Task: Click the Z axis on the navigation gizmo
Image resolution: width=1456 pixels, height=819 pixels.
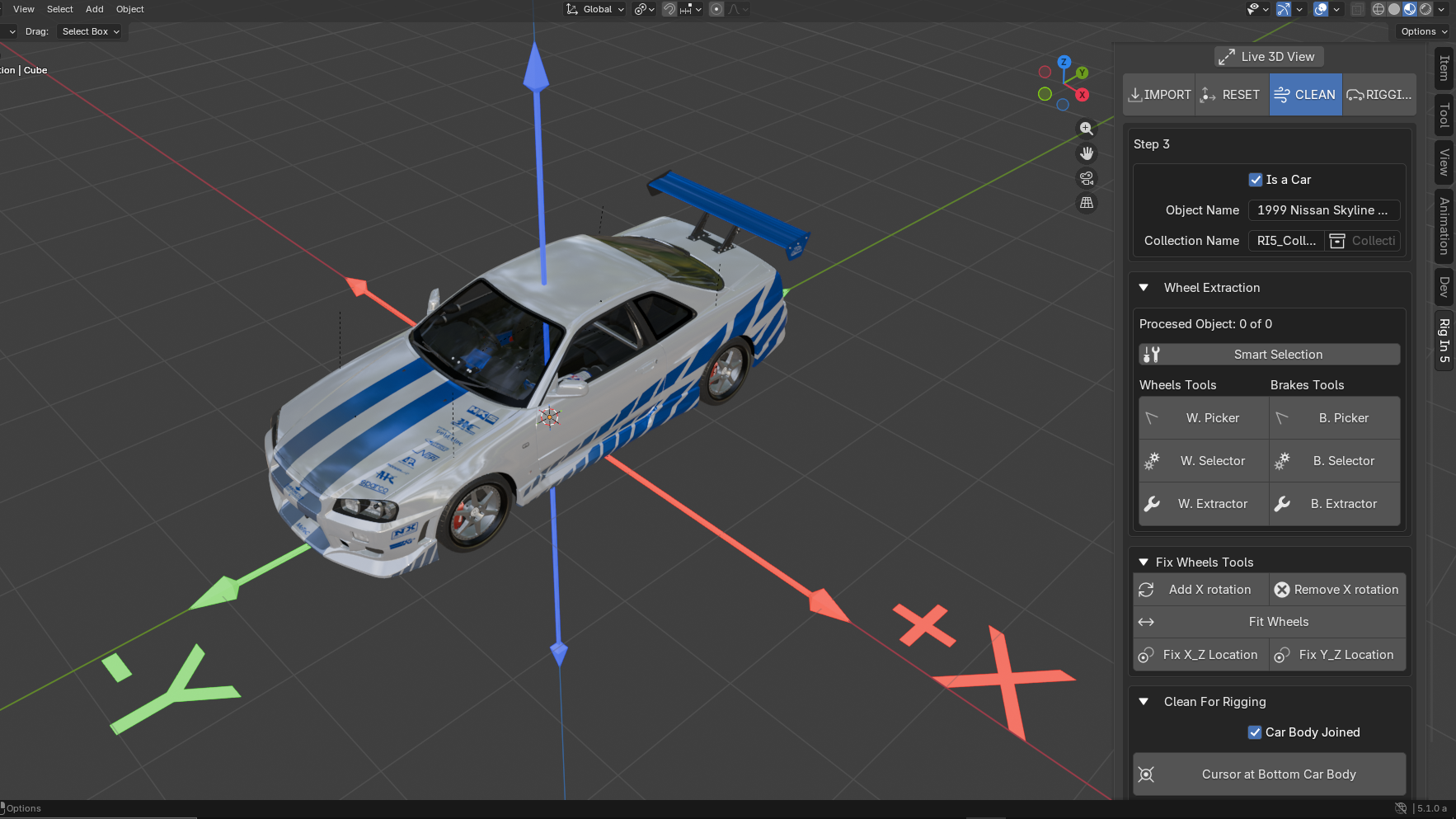Action: [1064, 62]
